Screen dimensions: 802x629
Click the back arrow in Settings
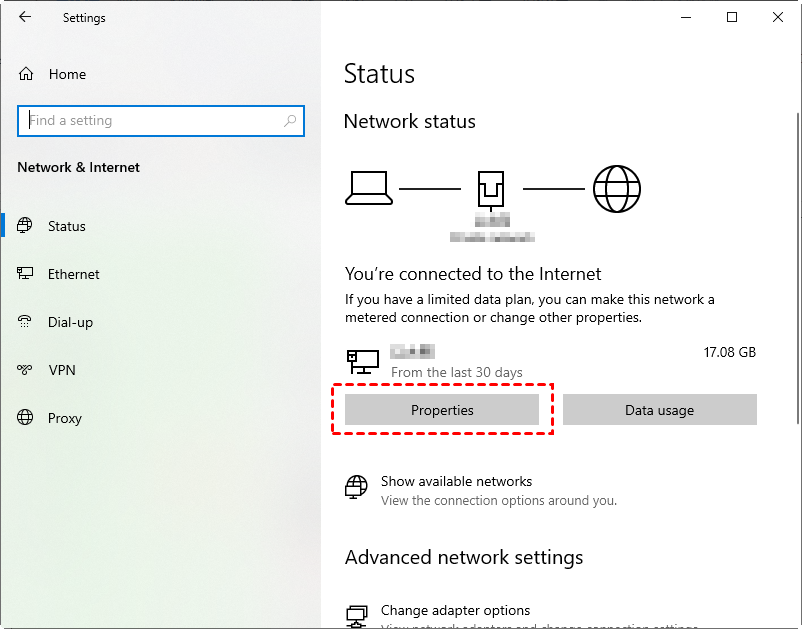click(x=25, y=18)
